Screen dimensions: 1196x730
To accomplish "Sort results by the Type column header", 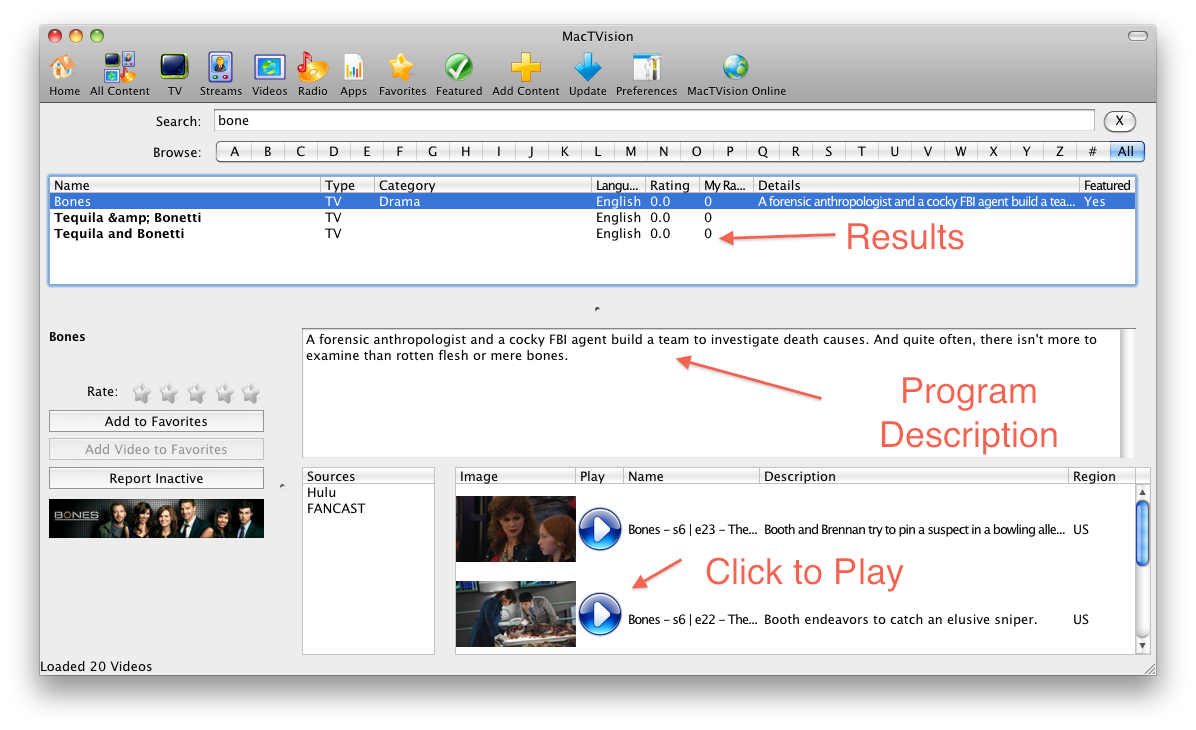I will tap(348, 185).
